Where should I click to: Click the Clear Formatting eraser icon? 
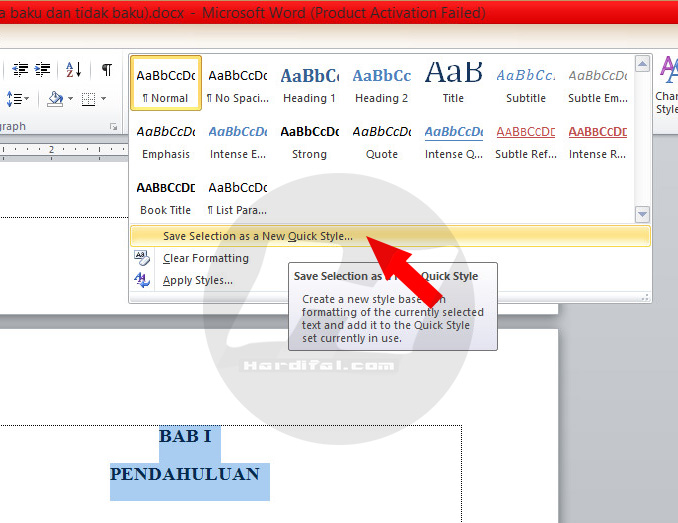141,258
